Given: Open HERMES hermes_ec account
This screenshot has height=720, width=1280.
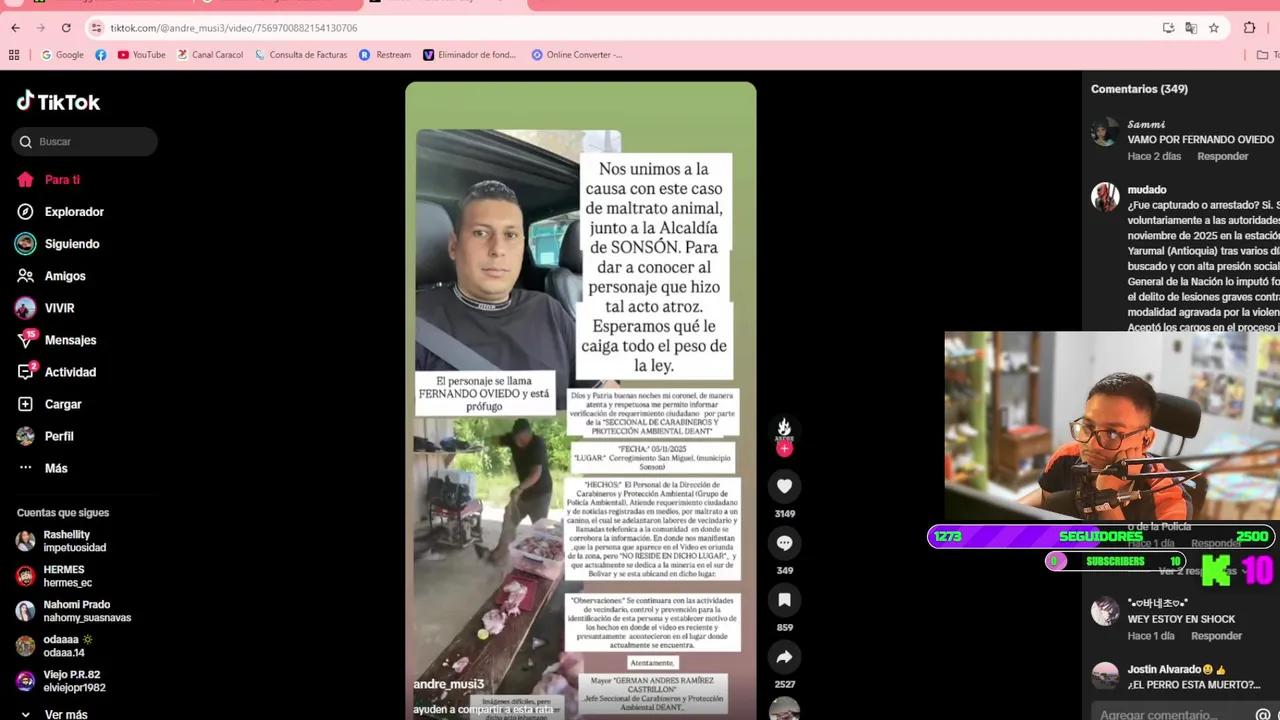Looking at the screenshot, I should [x=54, y=576].
